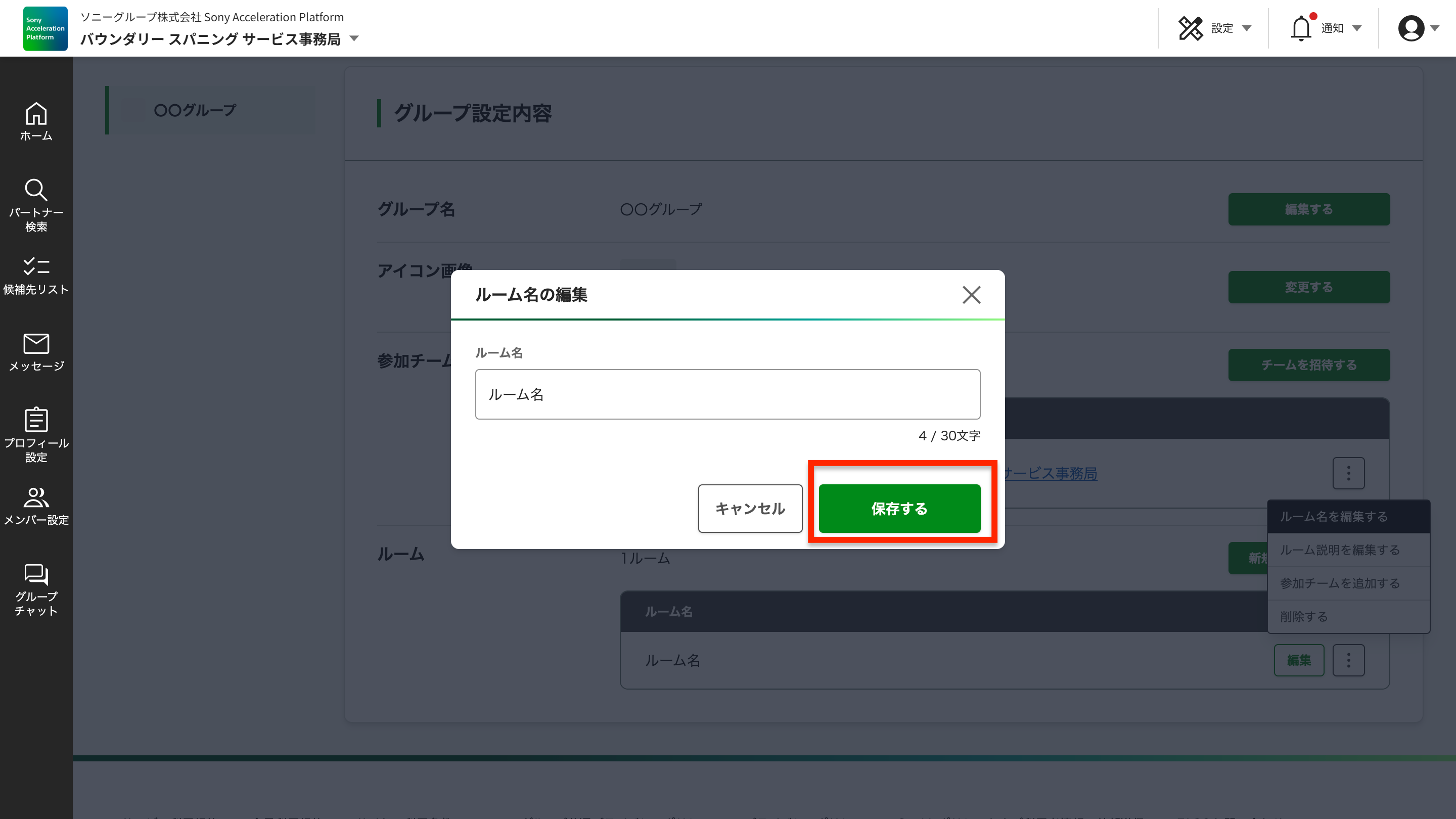The width and height of the screenshot is (1456, 819).
Task: Click Sony Acceleration Platform logo
Action: coord(45,28)
